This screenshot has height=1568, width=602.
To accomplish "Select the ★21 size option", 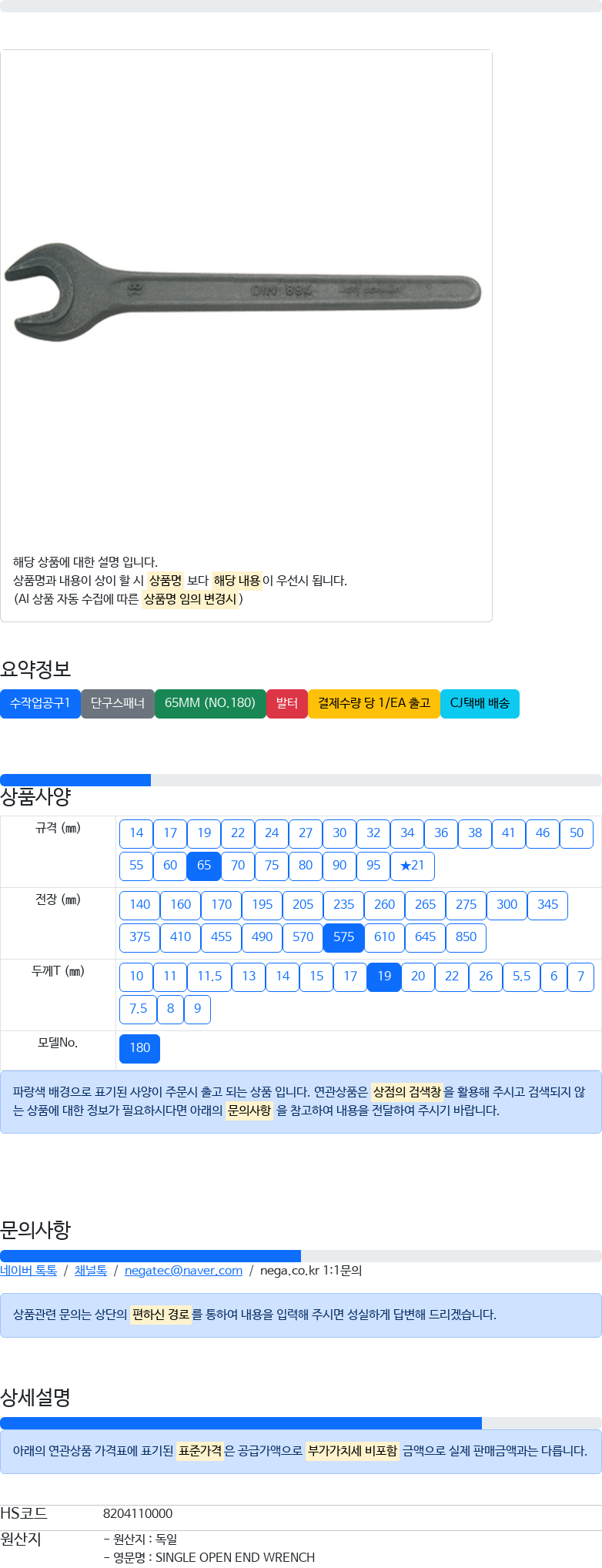I will click(413, 866).
